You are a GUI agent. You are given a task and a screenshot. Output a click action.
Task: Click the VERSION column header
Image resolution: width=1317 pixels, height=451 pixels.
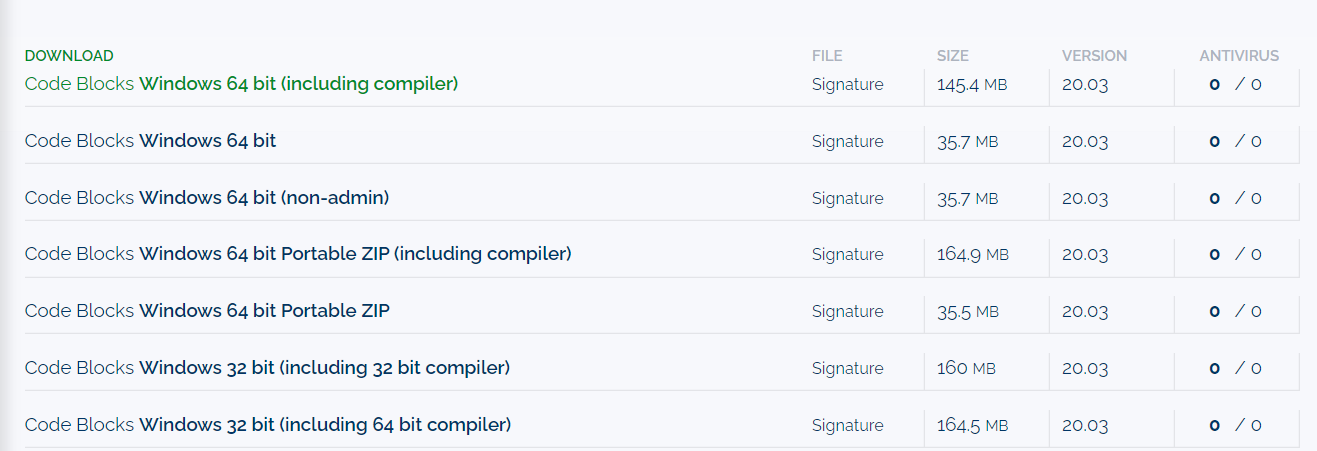tap(1094, 56)
